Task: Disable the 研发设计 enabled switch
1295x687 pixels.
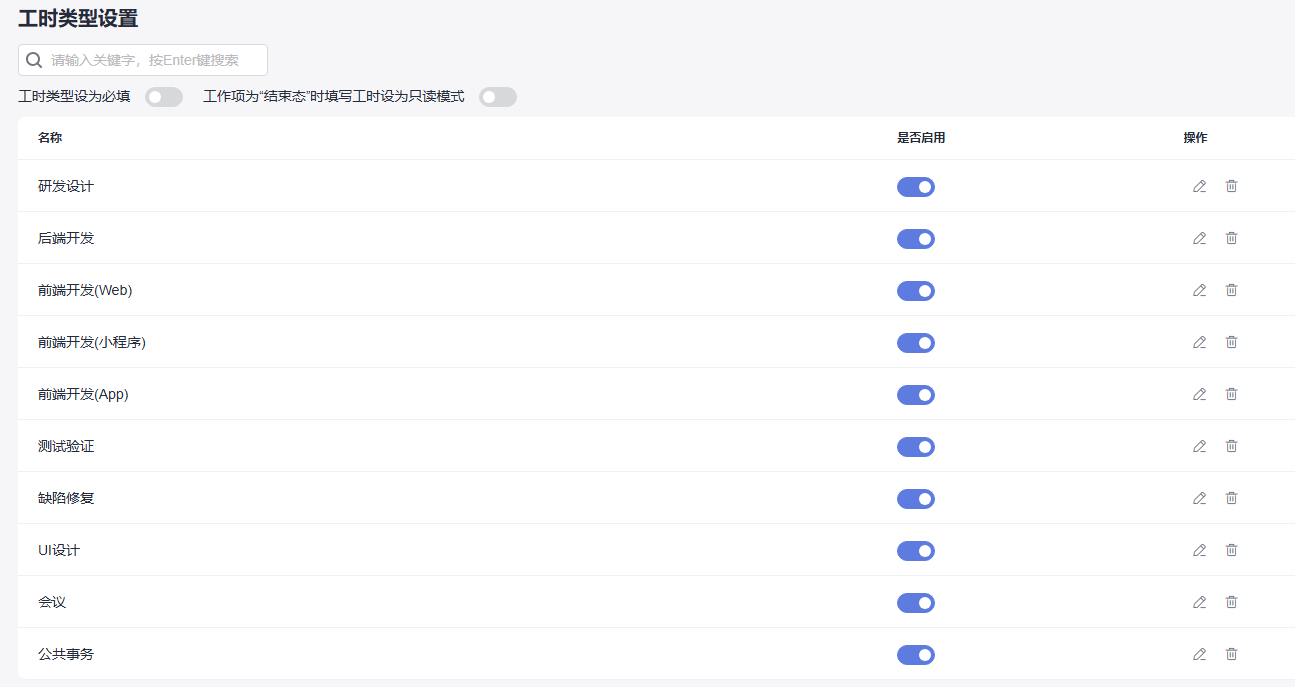Action: click(915, 187)
